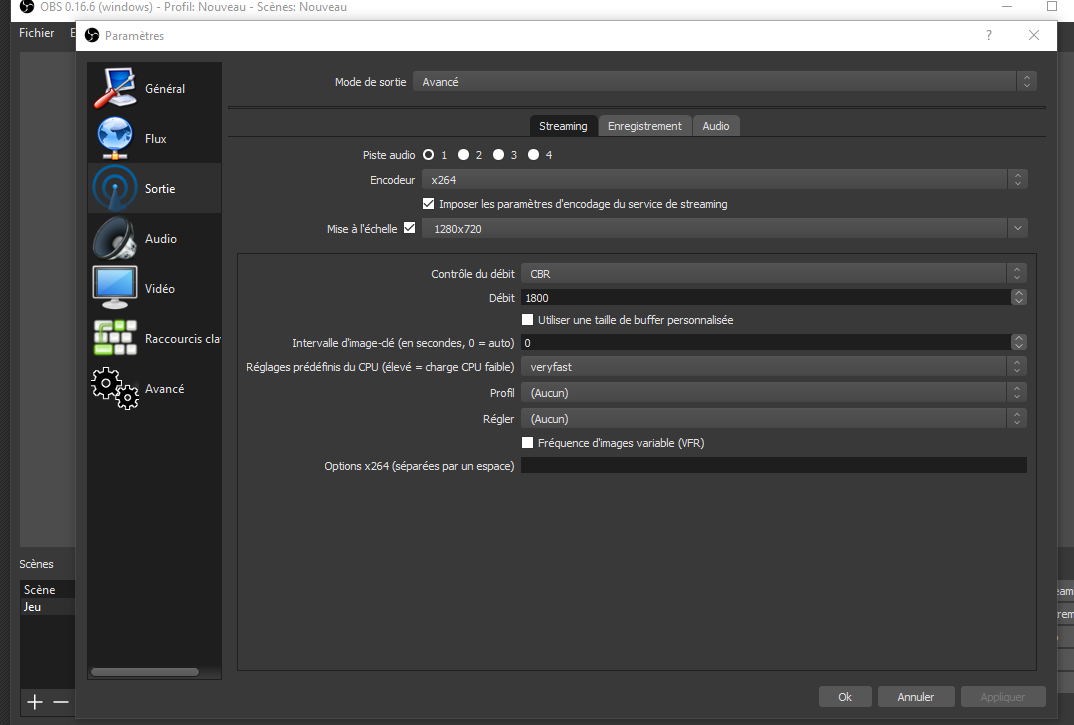Click the Options x264 text field

[x=774, y=465]
